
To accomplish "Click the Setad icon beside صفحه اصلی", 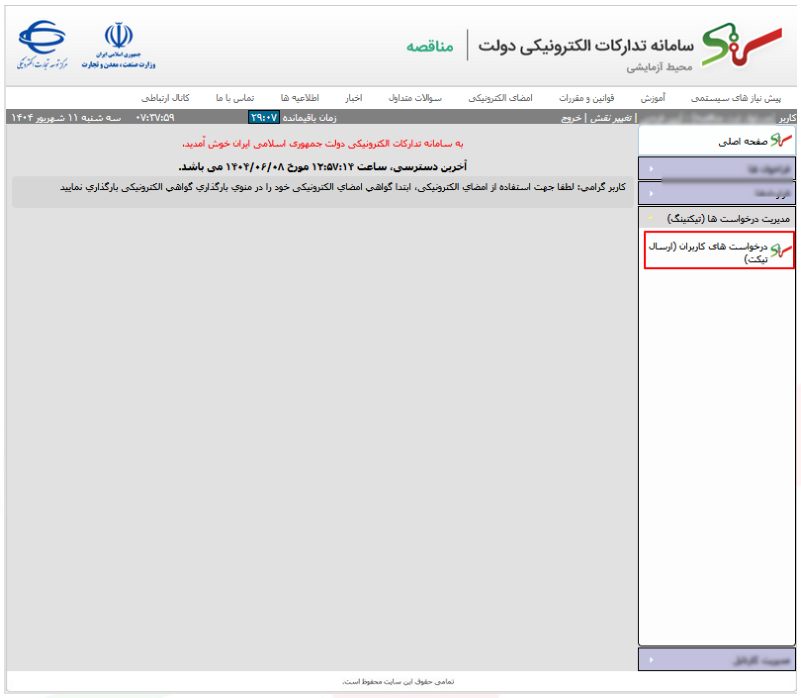I will pos(781,141).
